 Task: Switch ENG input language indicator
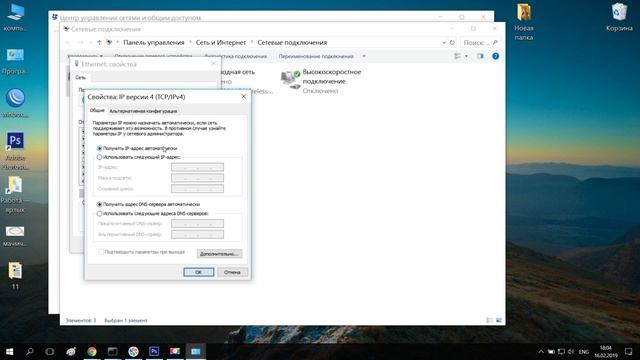pyautogui.click(x=584, y=351)
